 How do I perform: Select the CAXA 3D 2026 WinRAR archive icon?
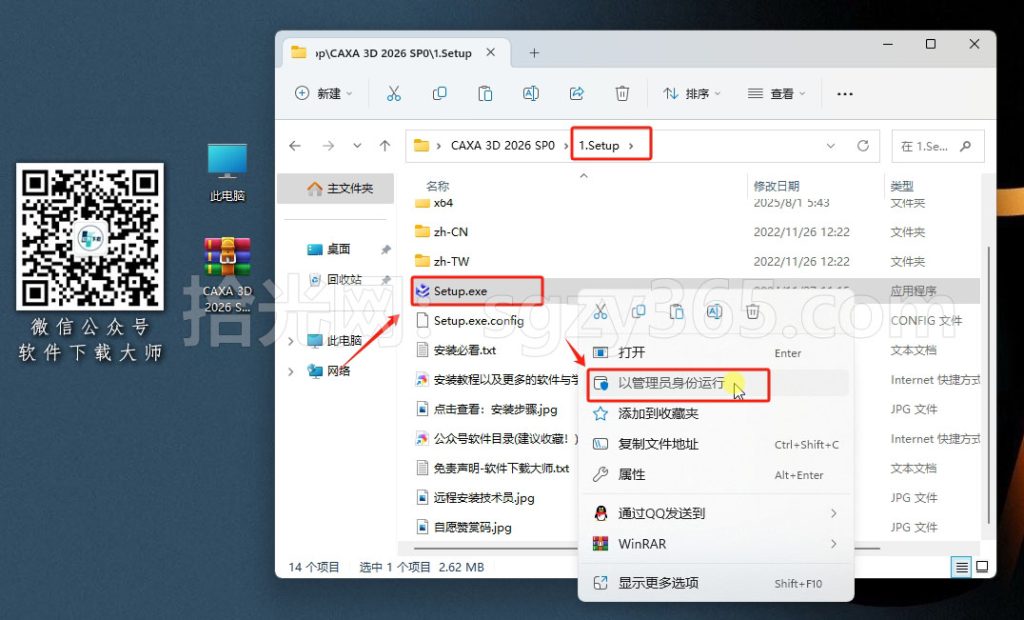click(227, 275)
